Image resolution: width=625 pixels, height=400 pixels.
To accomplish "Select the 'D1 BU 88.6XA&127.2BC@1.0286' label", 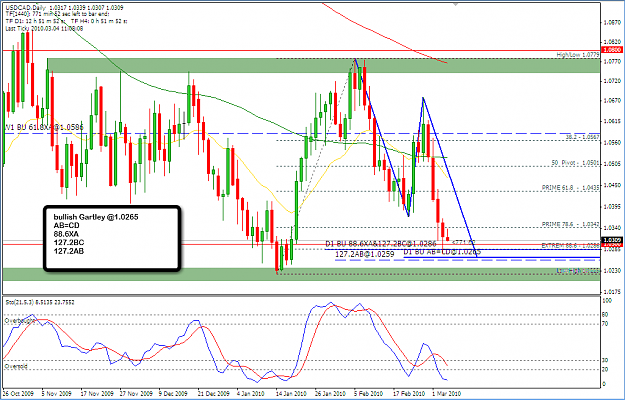I will coord(381,243).
